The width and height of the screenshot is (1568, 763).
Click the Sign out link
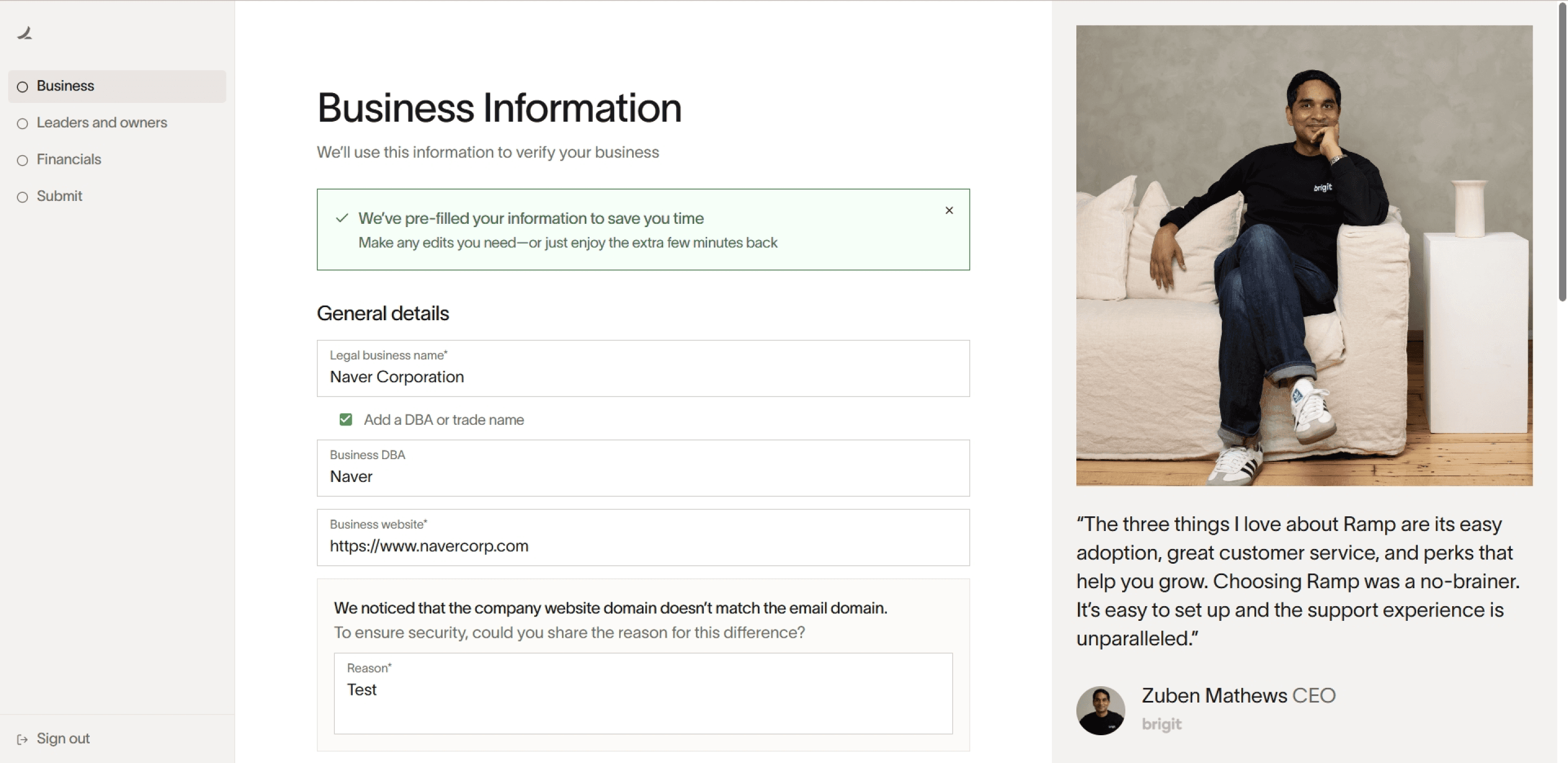(x=63, y=738)
